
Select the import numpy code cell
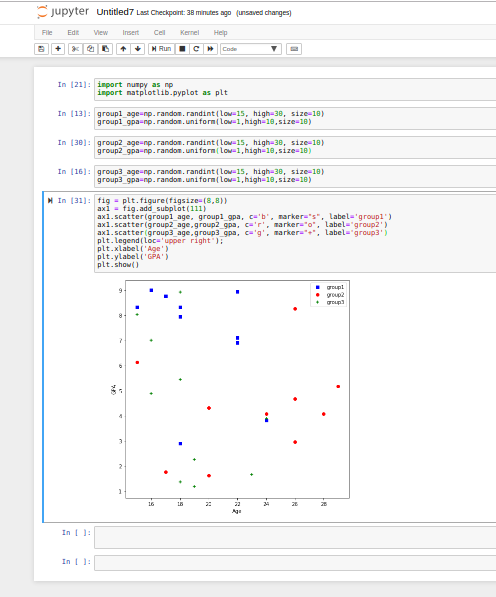point(295,89)
